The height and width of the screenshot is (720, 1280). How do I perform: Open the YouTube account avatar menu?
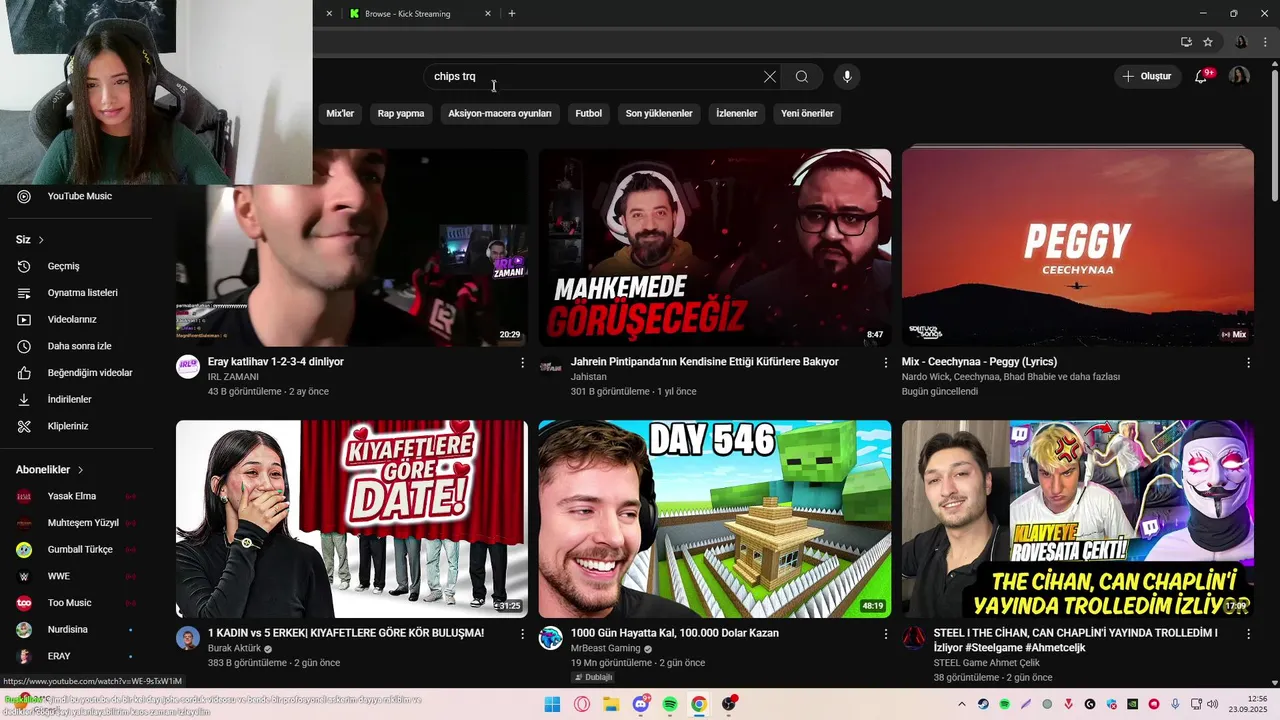pyautogui.click(x=1239, y=77)
